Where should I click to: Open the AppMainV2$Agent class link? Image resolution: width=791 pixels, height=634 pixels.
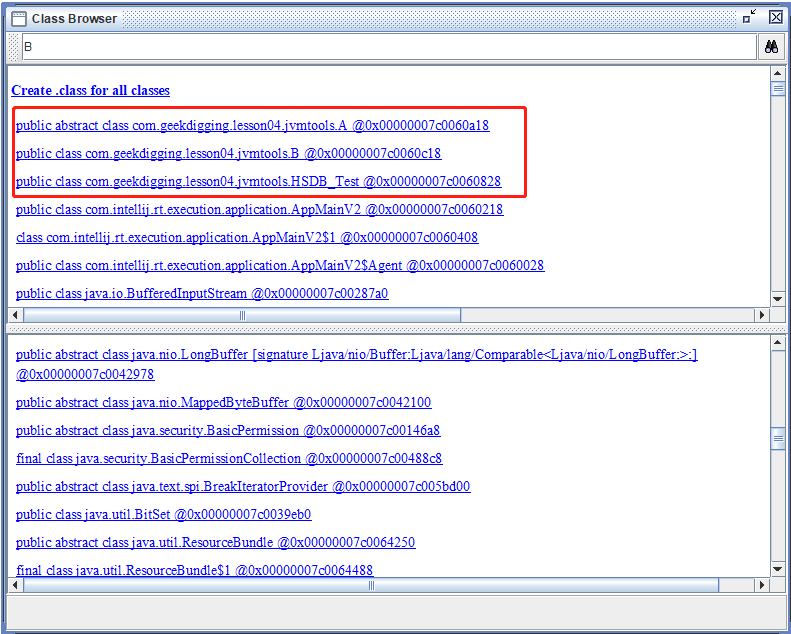coord(280,265)
